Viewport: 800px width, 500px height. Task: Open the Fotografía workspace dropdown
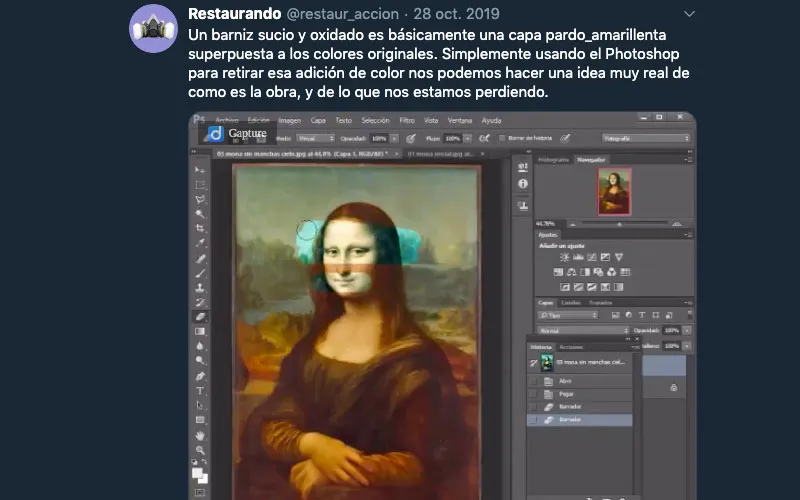[x=645, y=138]
